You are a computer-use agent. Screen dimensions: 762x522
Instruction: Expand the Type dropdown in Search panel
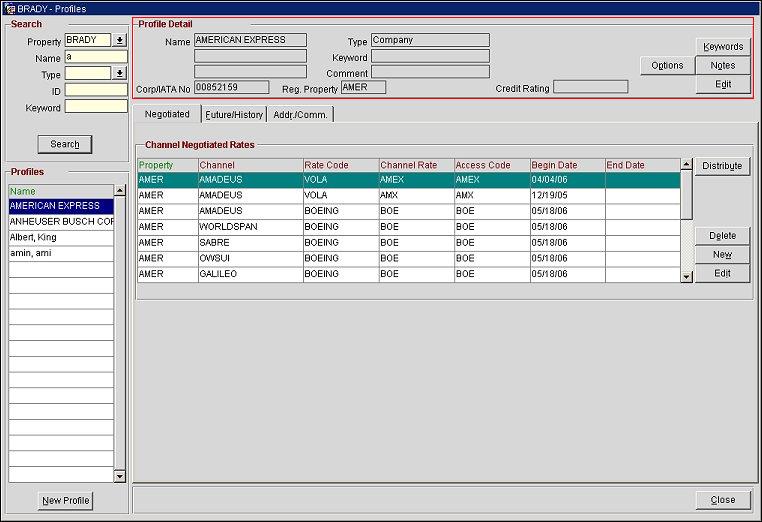pos(120,73)
